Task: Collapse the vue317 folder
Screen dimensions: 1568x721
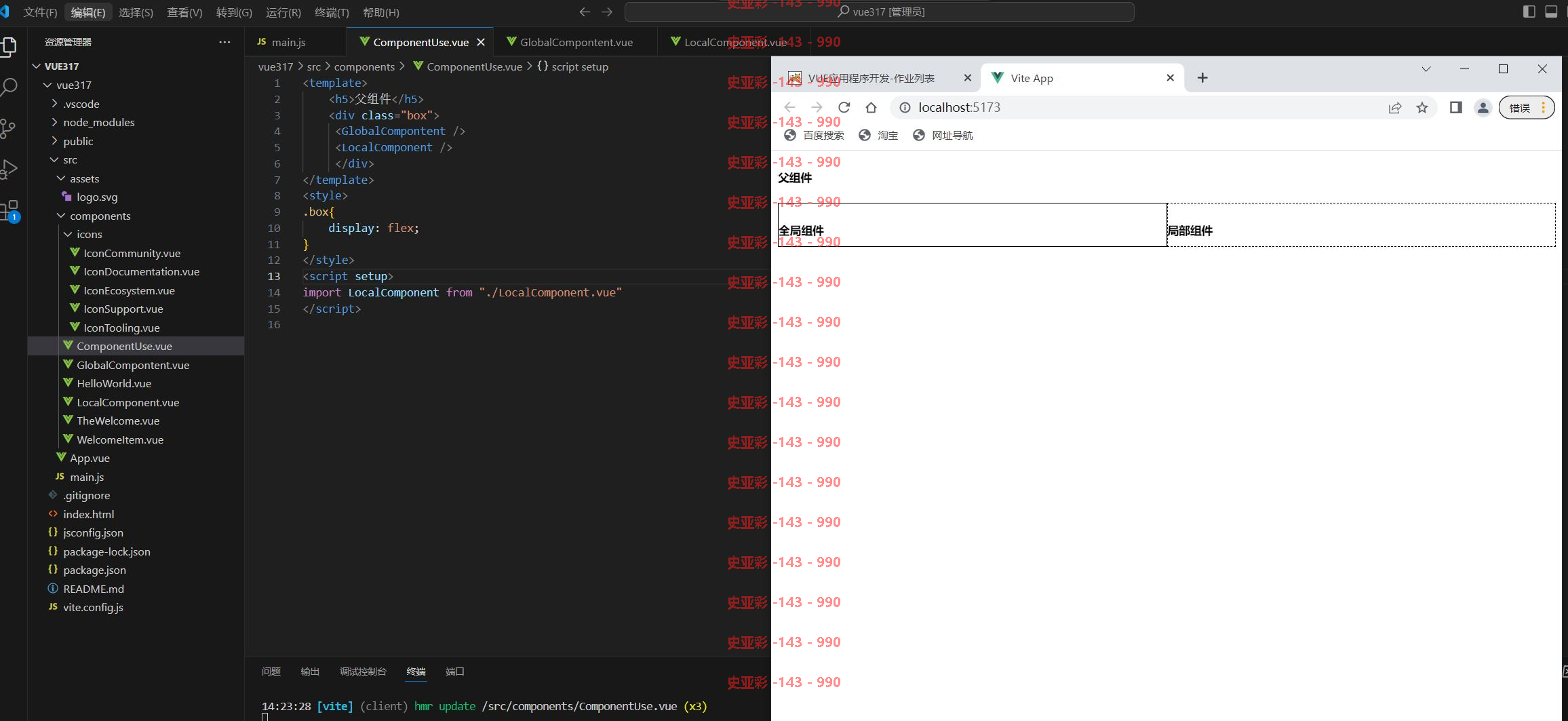Action: tap(136, 85)
